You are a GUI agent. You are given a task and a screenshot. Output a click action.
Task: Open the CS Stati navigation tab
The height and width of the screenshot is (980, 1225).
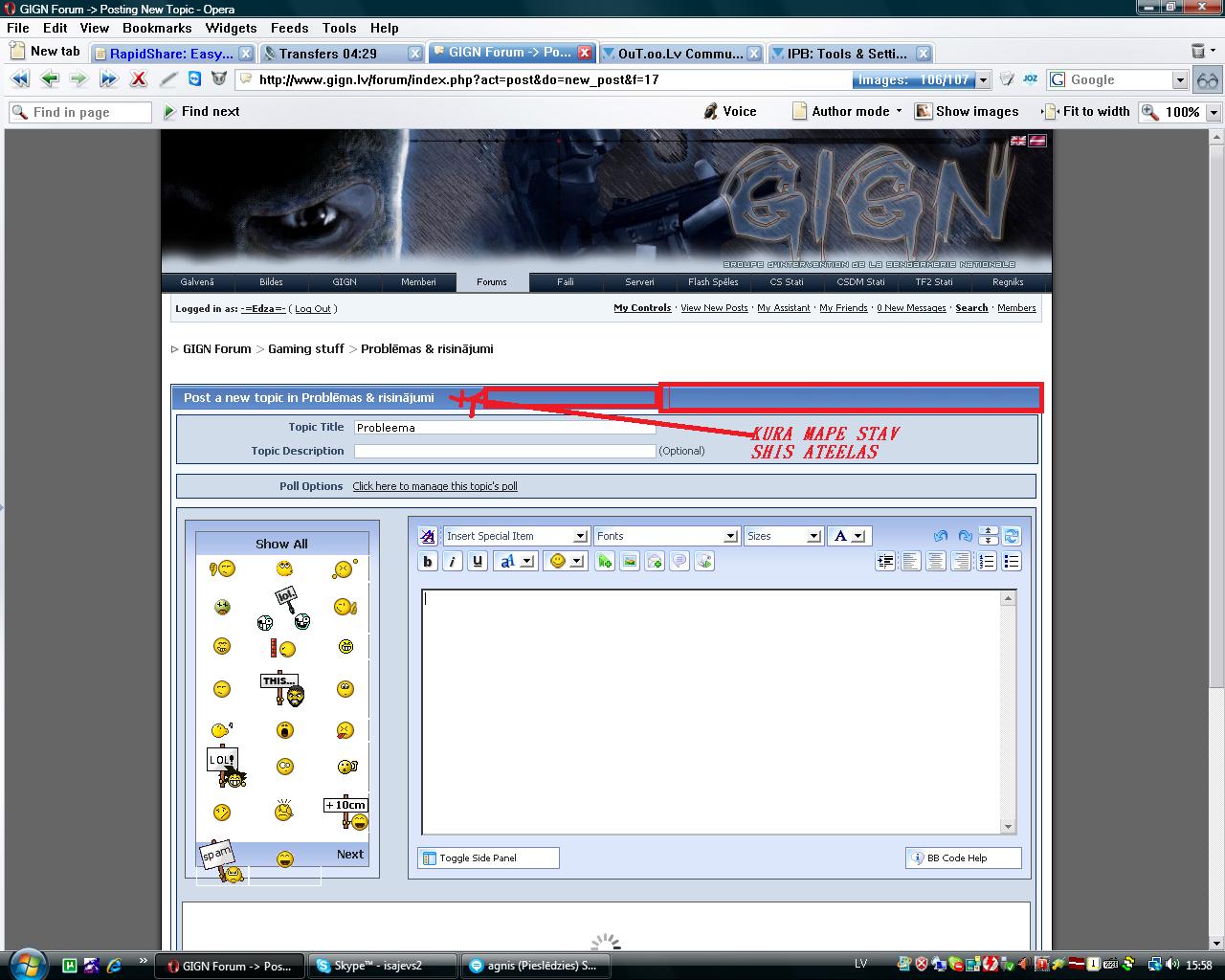pyautogui.click(x=787, y=282)
